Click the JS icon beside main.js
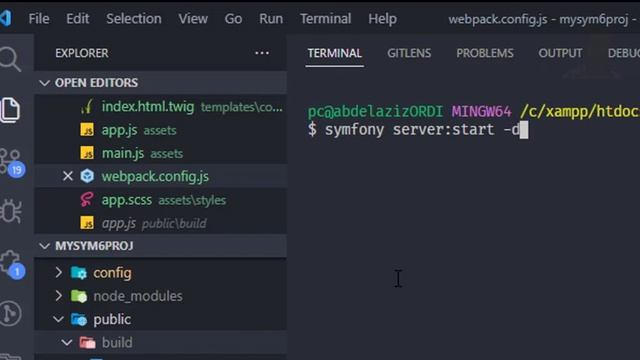Image resolution: width=640 pixels, height=360 pixels. [87, 153]
